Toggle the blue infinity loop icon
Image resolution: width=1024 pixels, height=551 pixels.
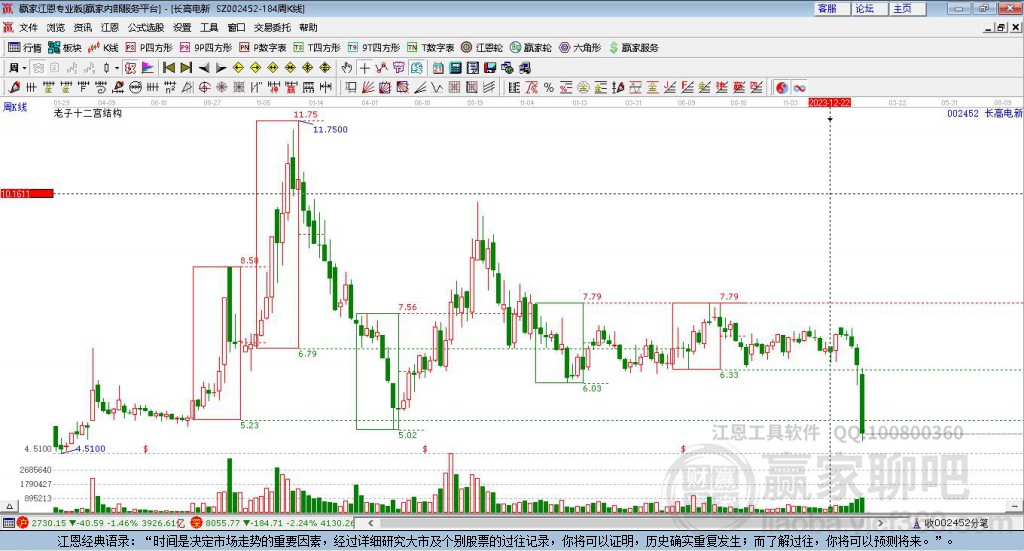tap(799, 87)
